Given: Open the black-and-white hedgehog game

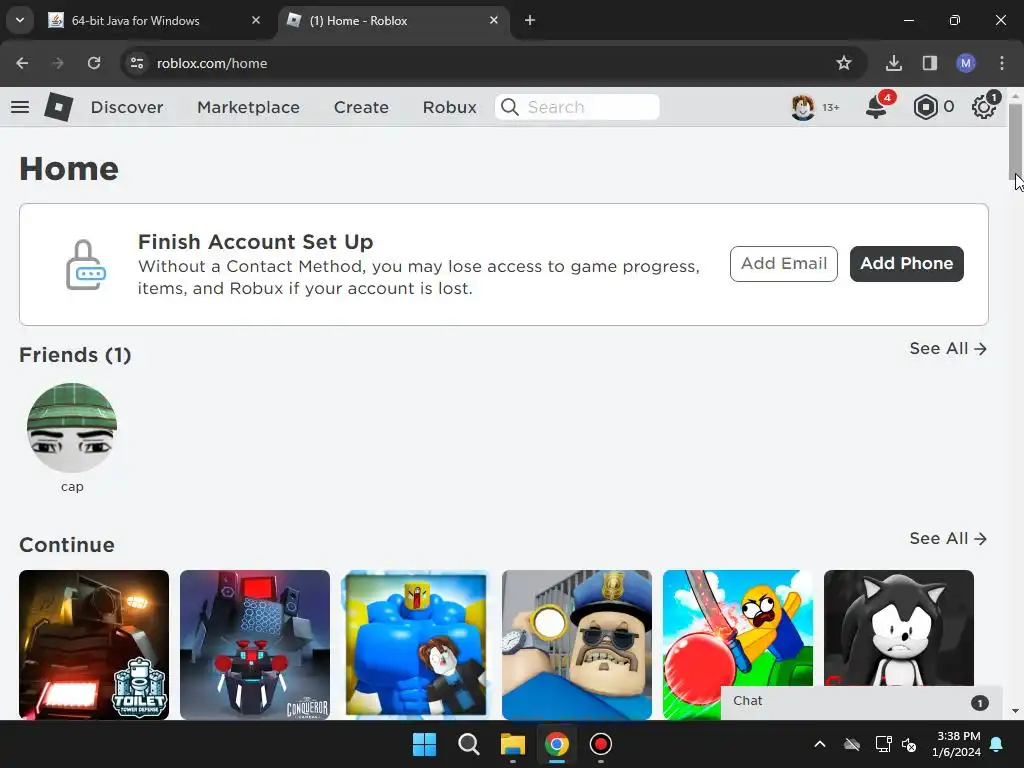Looking at the screenshot, I should coord(899,628).
